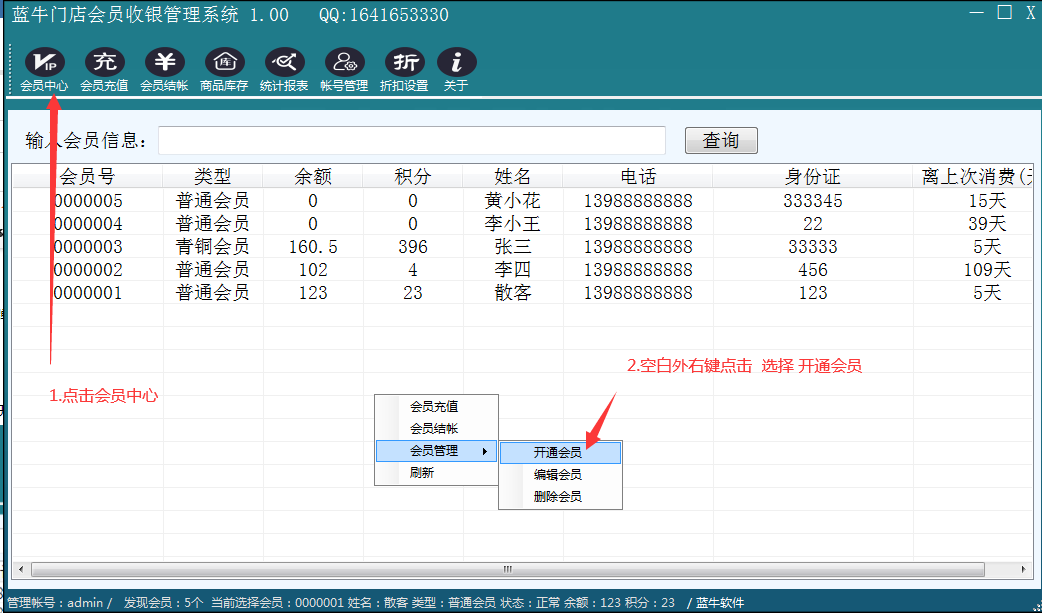This screenshot has width=1042, height=613.
Task: Minimize the application window
Action: 977,13
